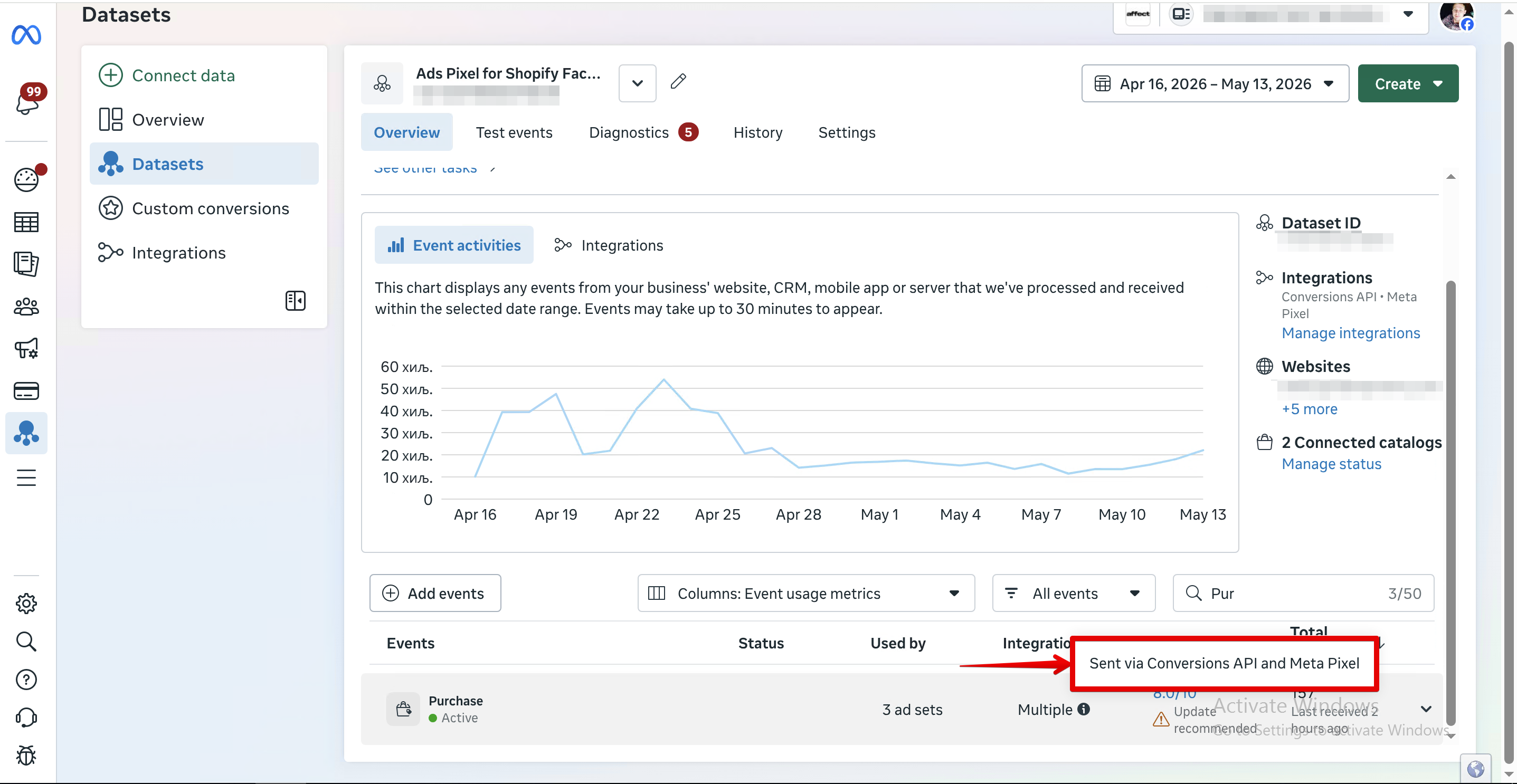Screen dimensions: 1517x784
Task: Open History tab
Action: (x=757, y=132)
